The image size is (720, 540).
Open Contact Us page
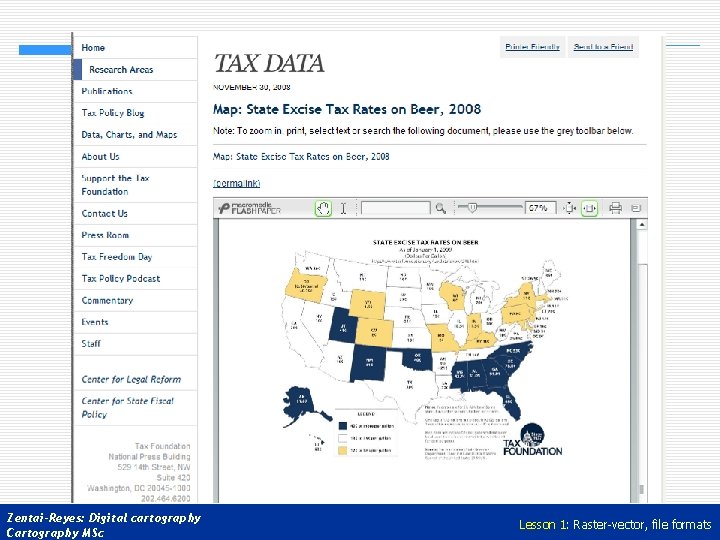[105, 214]
